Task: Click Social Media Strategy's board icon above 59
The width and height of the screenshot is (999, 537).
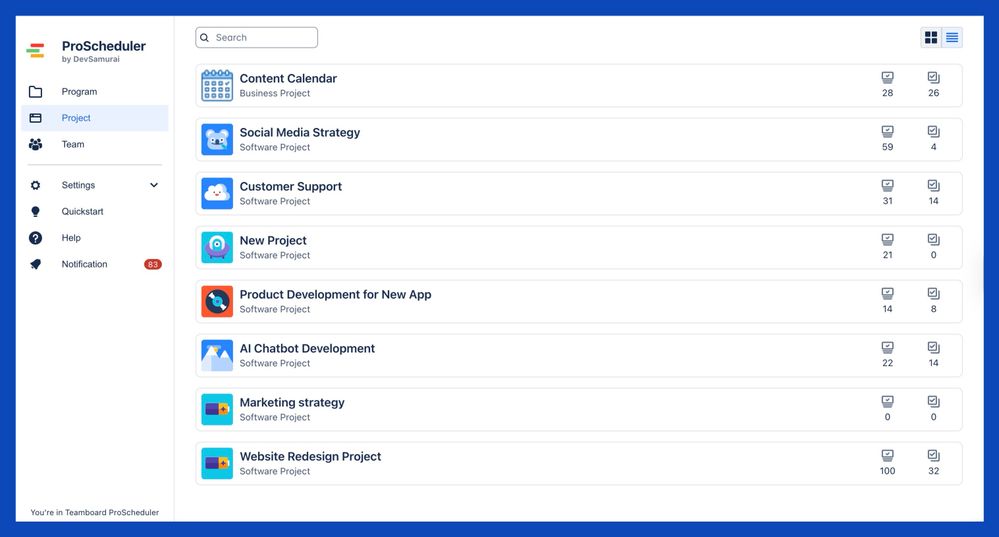Action: tap(888, 132)
